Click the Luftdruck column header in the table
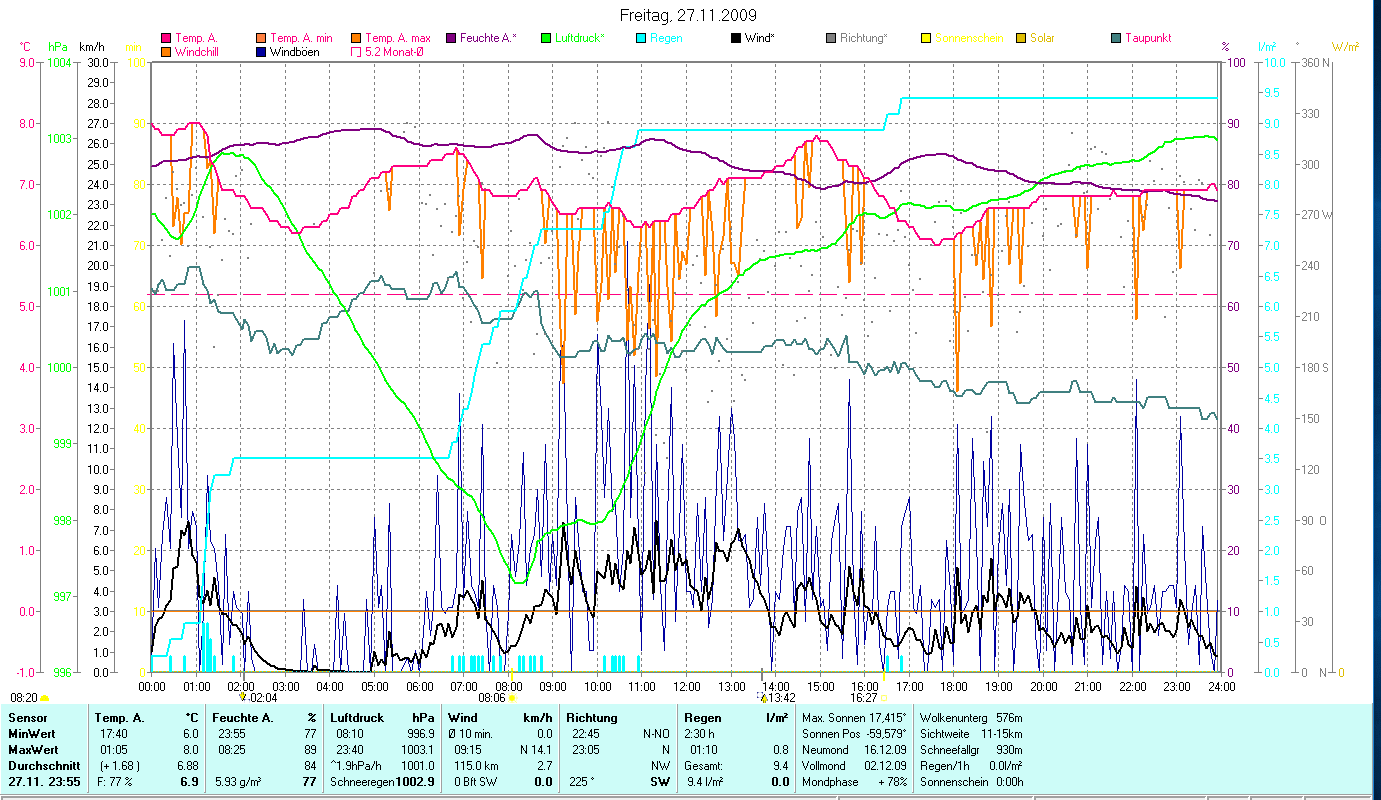The image size is (1381, 800). click(x=355, y=717)
